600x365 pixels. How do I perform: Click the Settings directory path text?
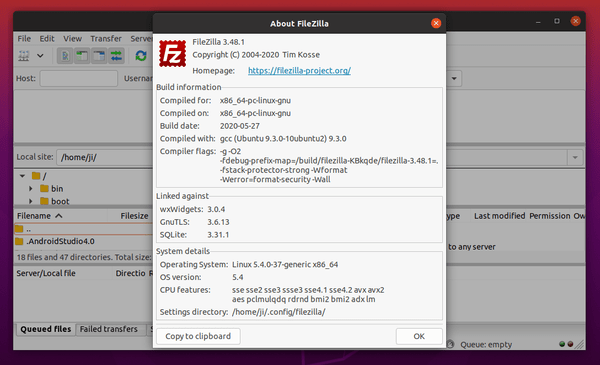pos(279,312)
